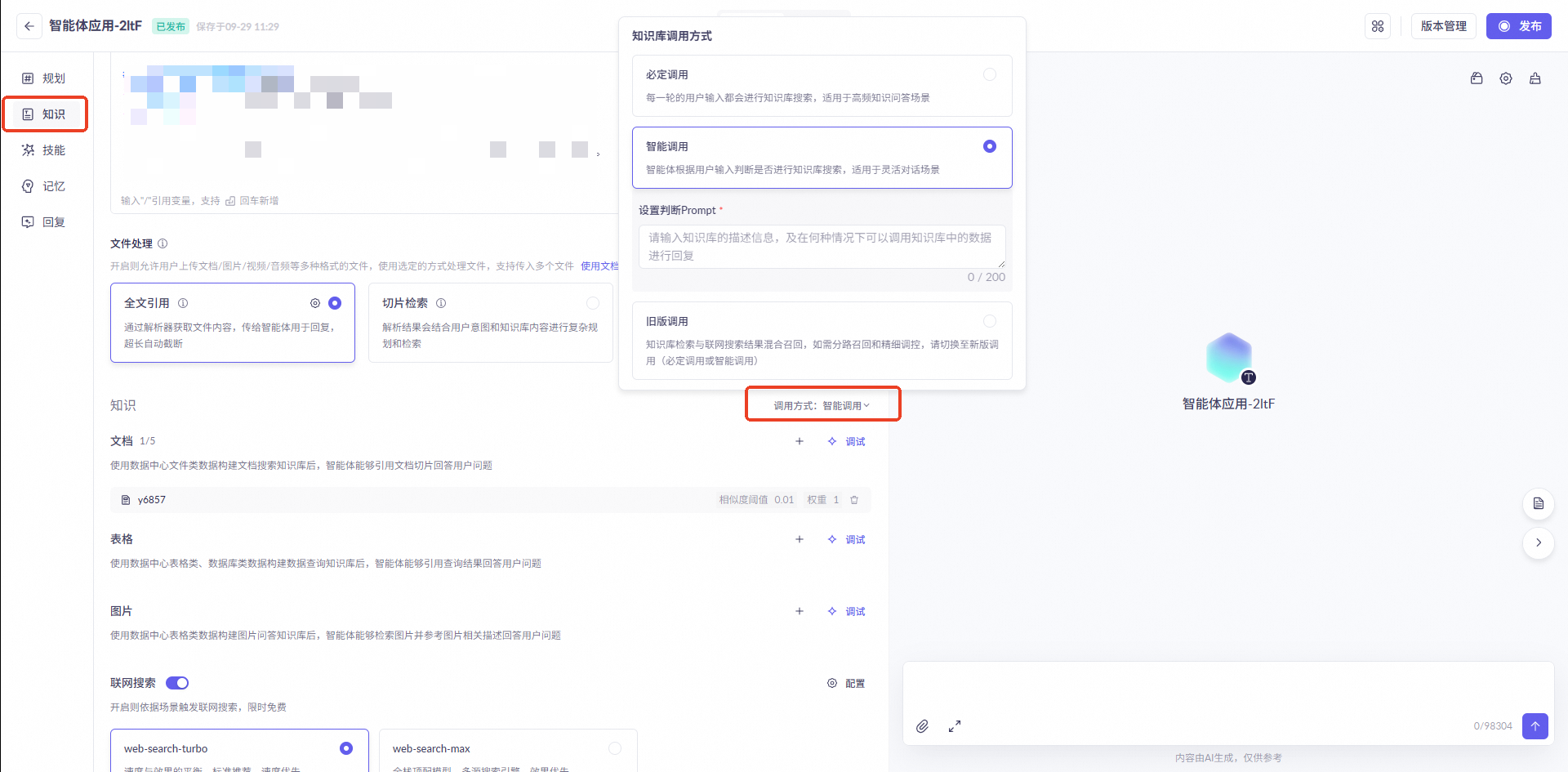1568x772 pixels.
Task: Click the first preview toolbar icon
Action: [1477, 78]
